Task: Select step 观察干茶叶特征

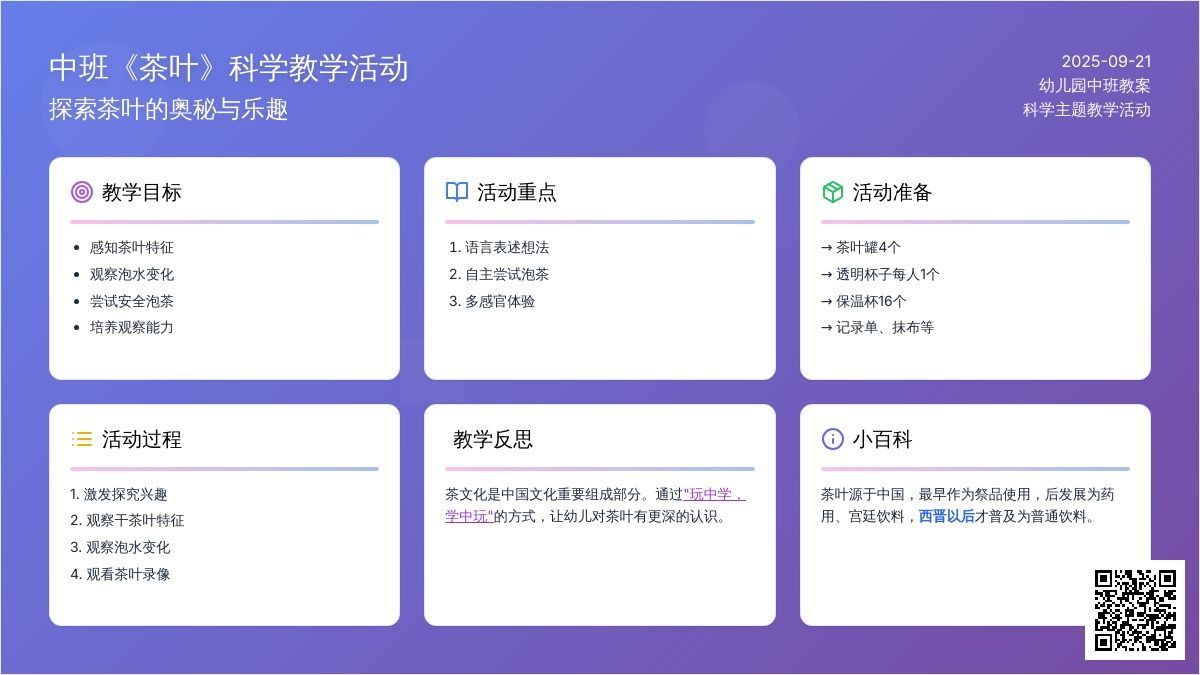Action: point(134,520)
